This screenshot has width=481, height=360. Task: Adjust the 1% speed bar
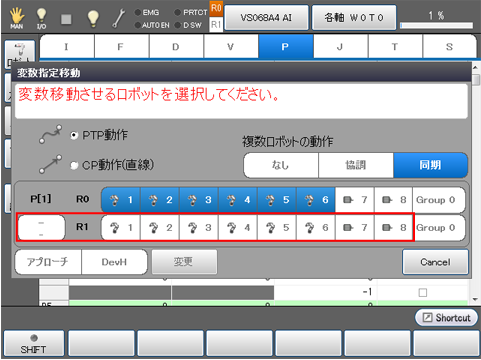[437, 26]
